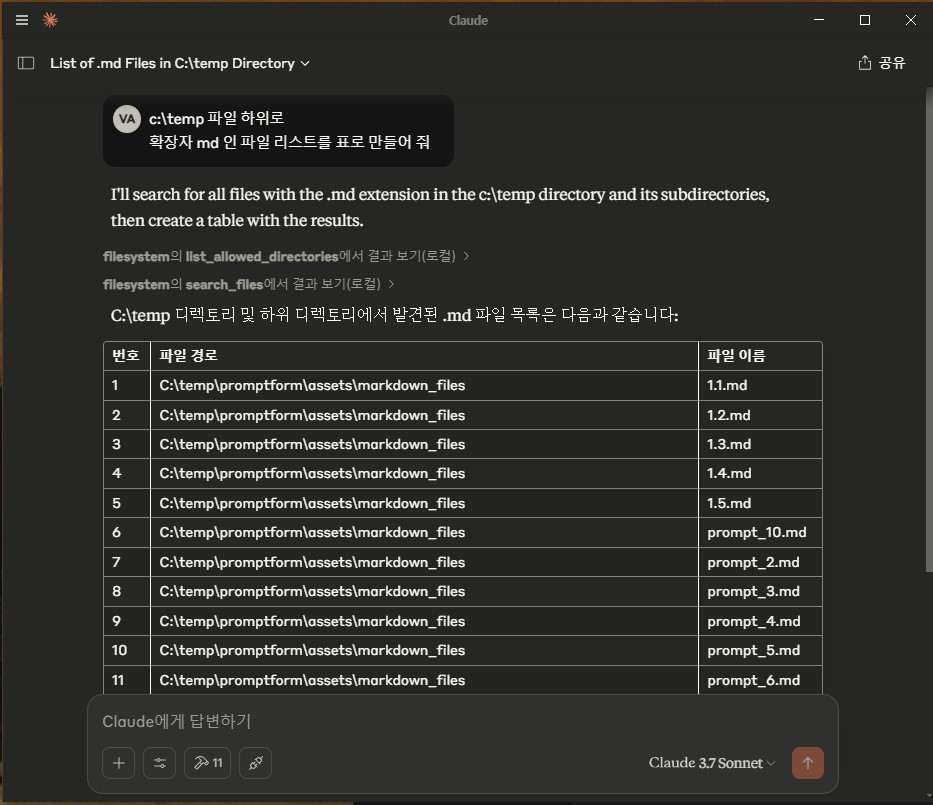Toggle the sidebar panel icon

click(x=26, y=63)
